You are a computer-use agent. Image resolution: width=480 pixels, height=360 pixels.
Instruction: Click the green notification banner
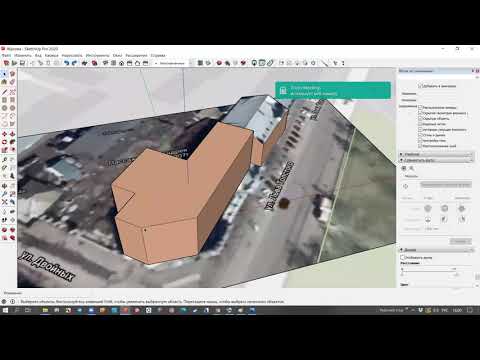[x=333, y=90]
